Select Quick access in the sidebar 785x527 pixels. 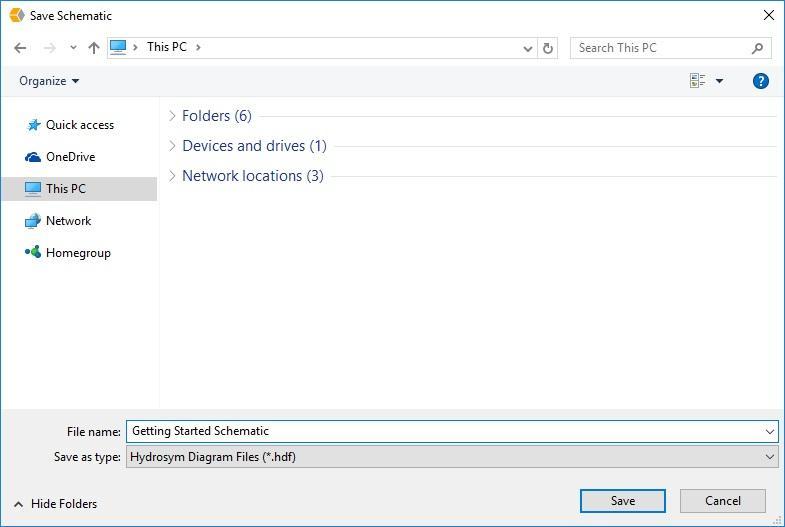tap(80, 125)
